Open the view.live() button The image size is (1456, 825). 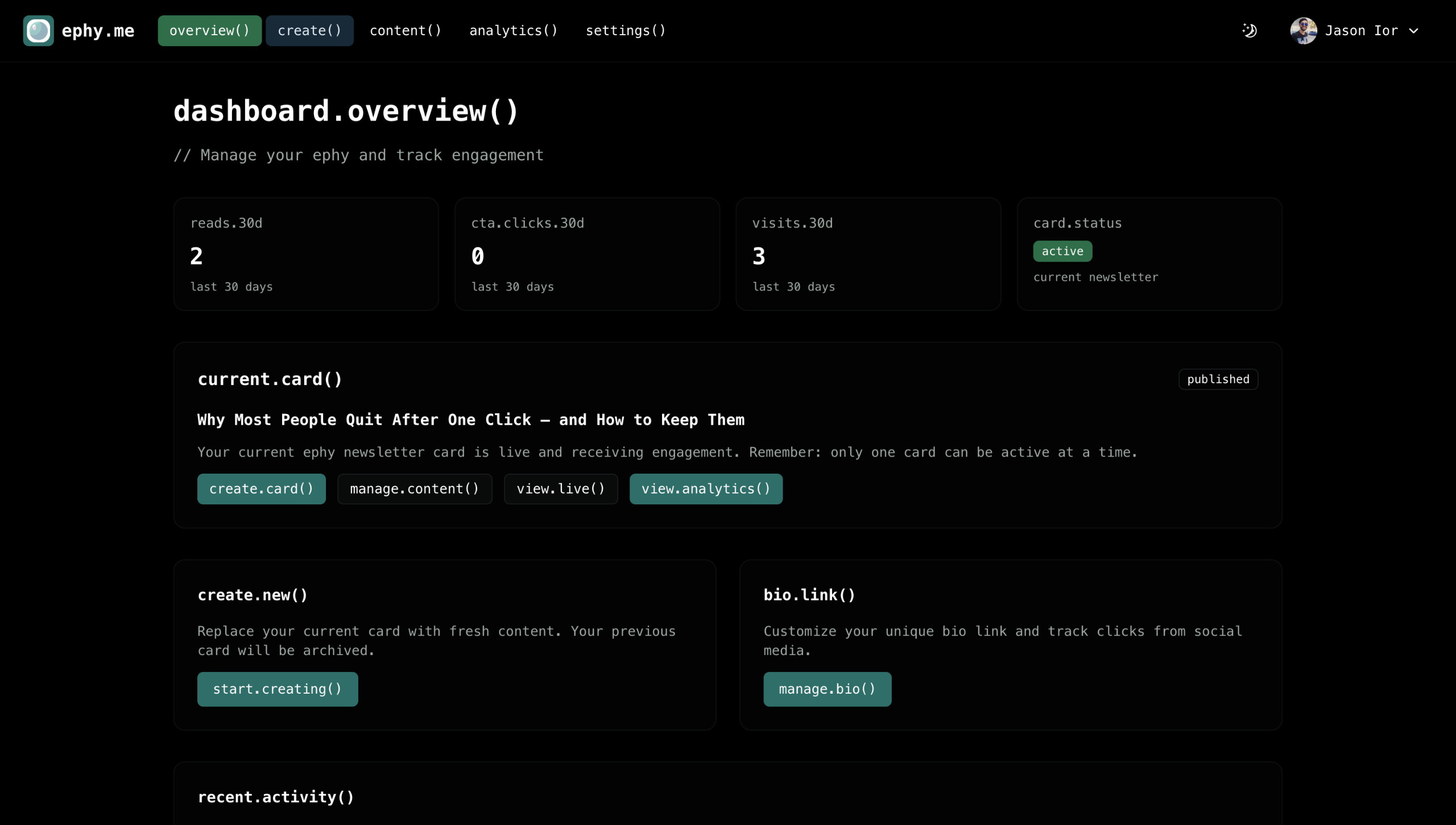pyautogui.click(x=560, y=489)
